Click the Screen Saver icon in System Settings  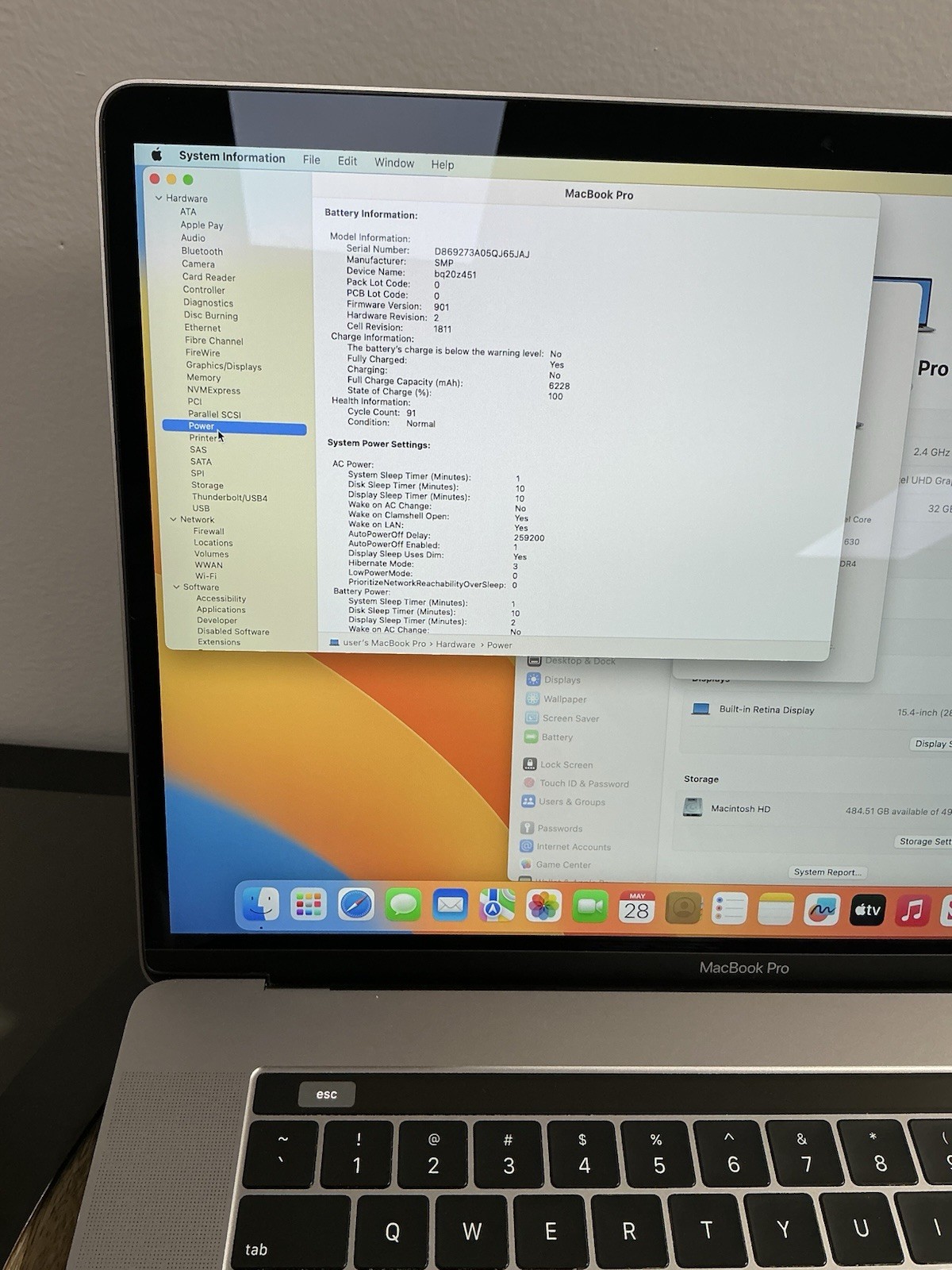[x=532, y=718]
